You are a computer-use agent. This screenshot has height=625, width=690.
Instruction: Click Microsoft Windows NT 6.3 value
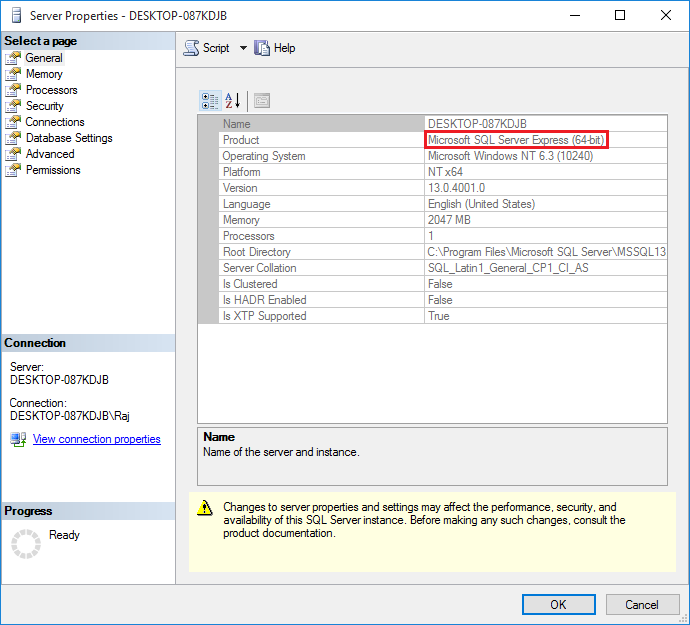[x=510, y=156]
